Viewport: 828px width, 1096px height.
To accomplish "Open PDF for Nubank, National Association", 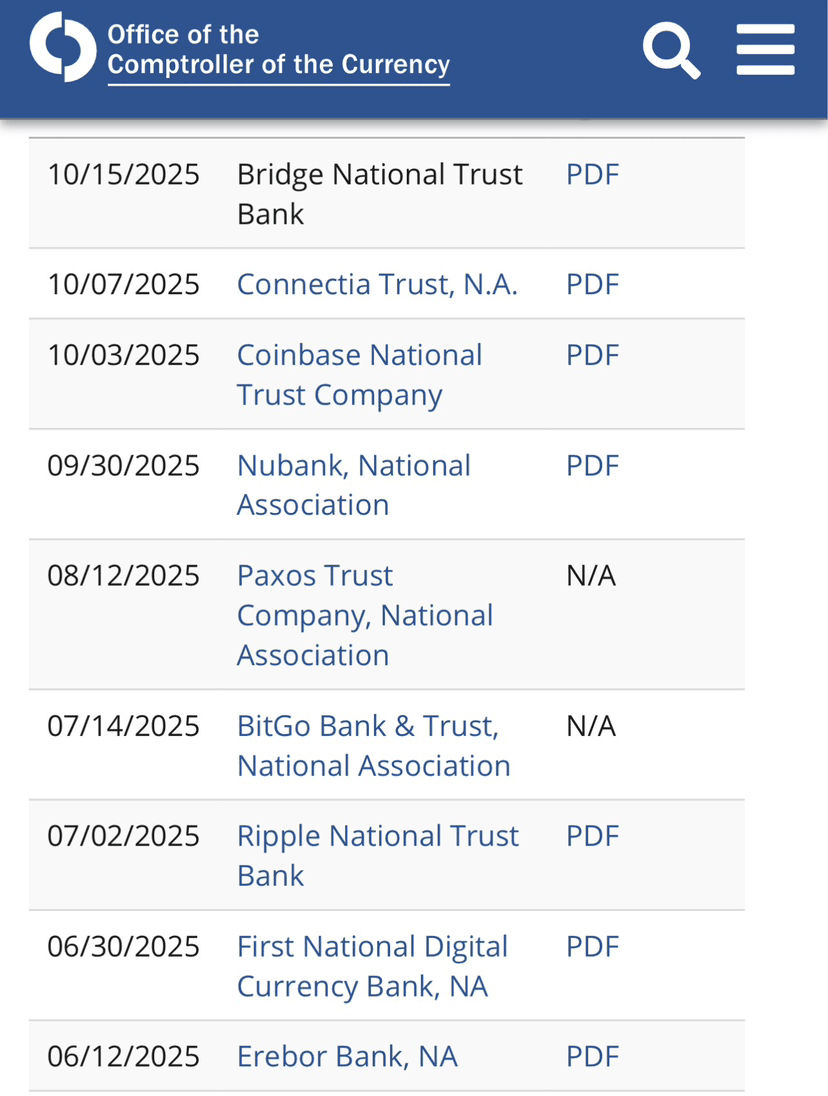I will tap(593, 466).
